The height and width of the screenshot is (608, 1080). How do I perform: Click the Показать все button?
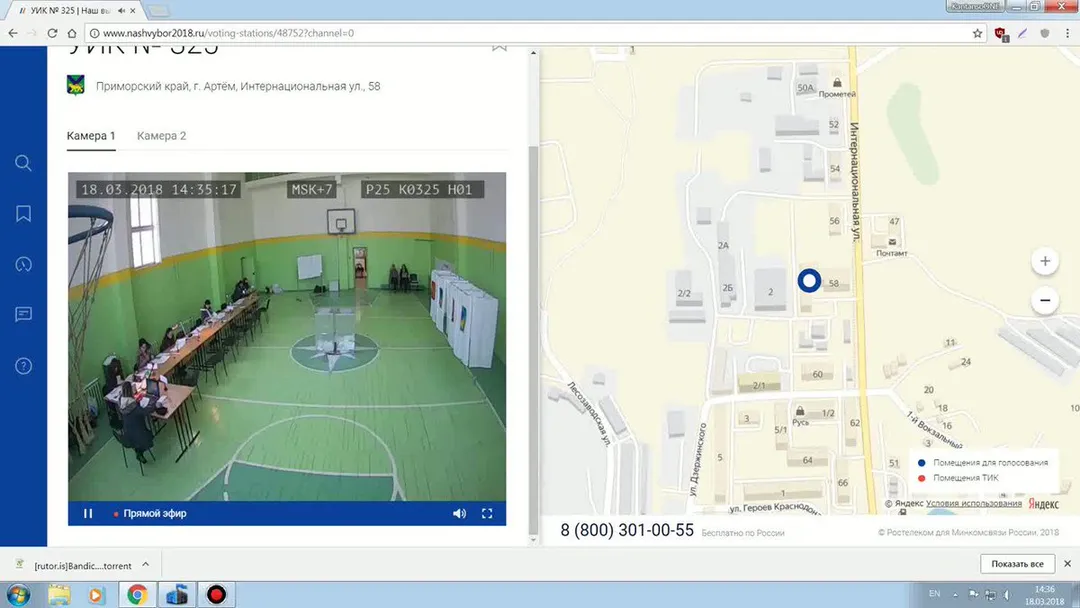pos(1017,564)
